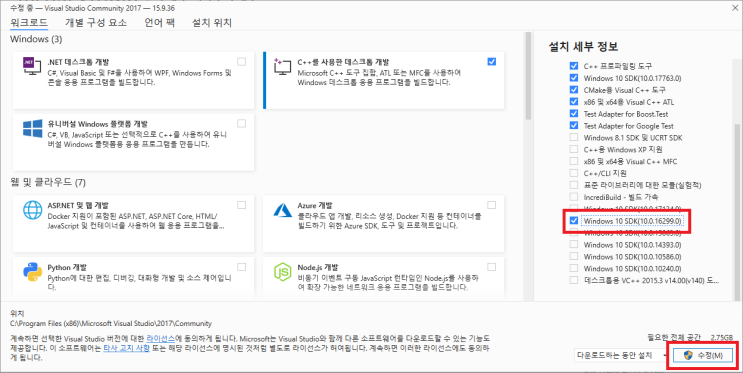
Task: Click the 웹 및 클라우드 (7) section header
Action: click(x=48, y=182)
